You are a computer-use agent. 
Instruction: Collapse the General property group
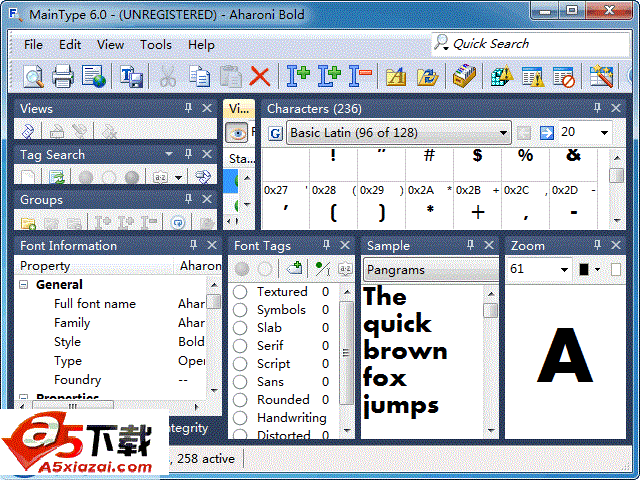tap(24, 284)
